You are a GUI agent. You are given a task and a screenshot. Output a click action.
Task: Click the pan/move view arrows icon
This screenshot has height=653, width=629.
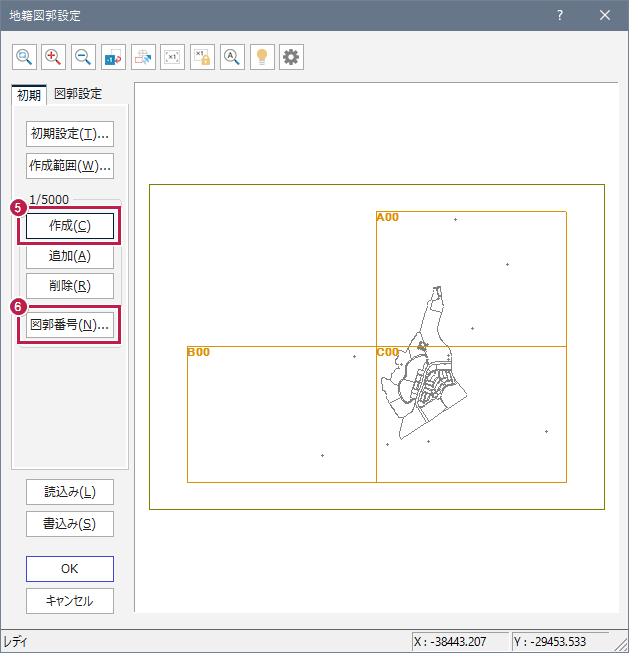click(x=143, y=57)
